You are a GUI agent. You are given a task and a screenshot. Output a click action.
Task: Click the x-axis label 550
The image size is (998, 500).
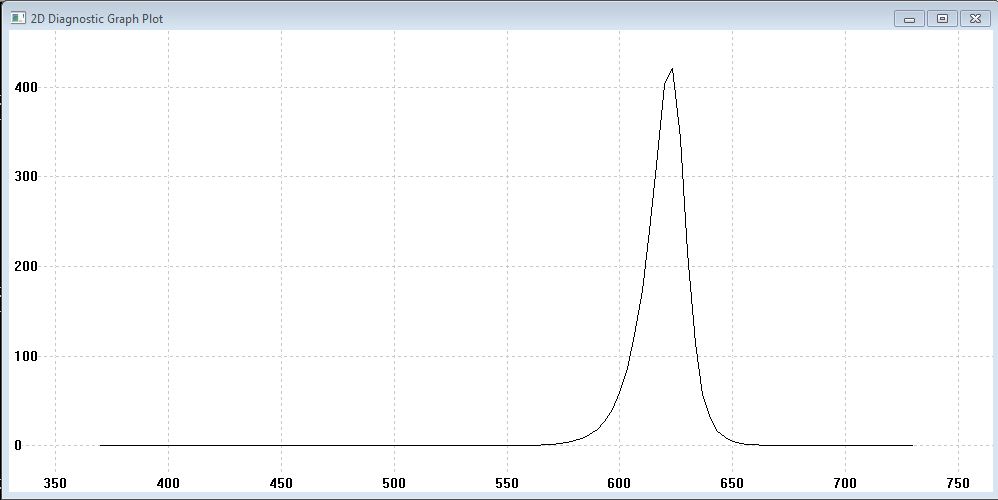point(507,483)
